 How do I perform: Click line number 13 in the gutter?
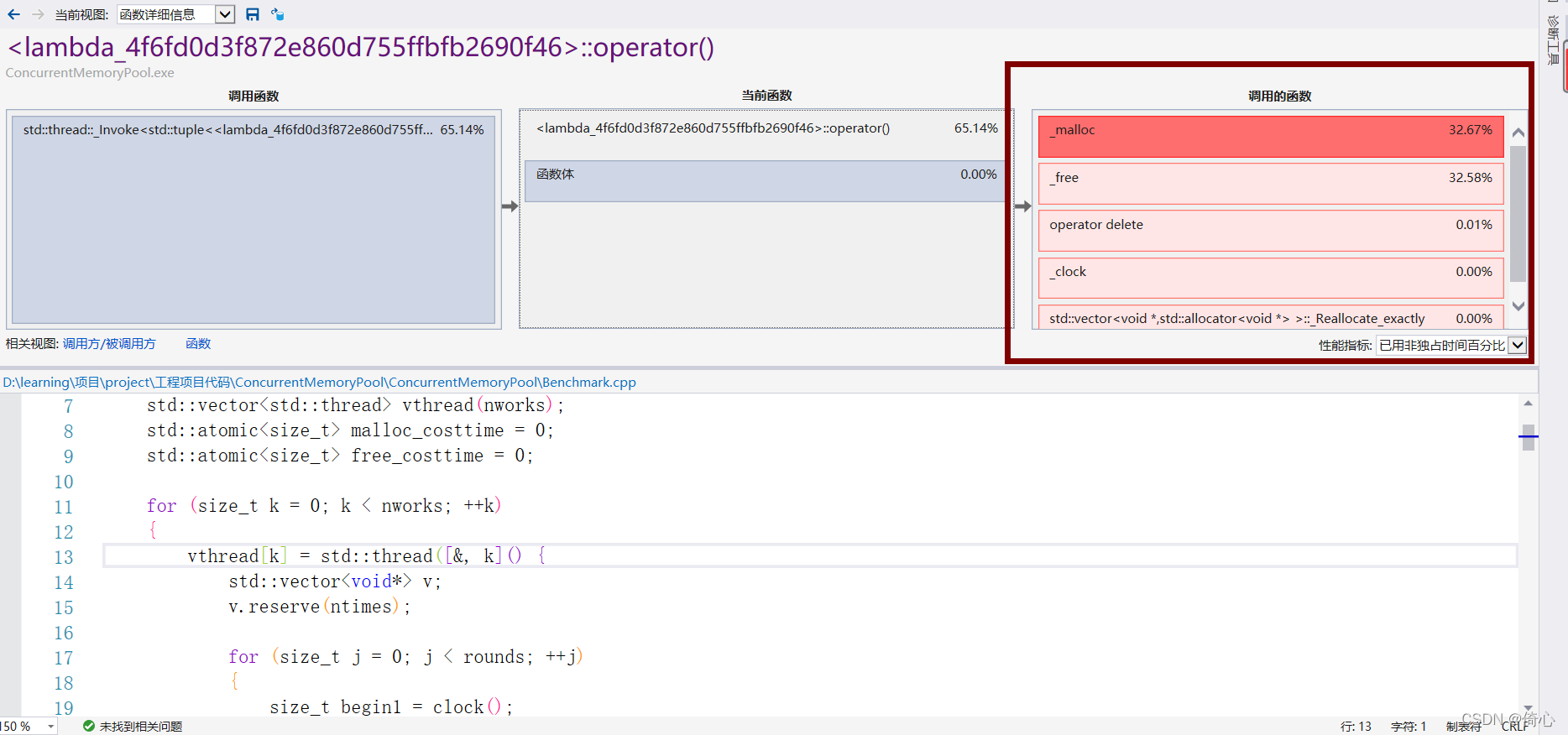point(64,557)
